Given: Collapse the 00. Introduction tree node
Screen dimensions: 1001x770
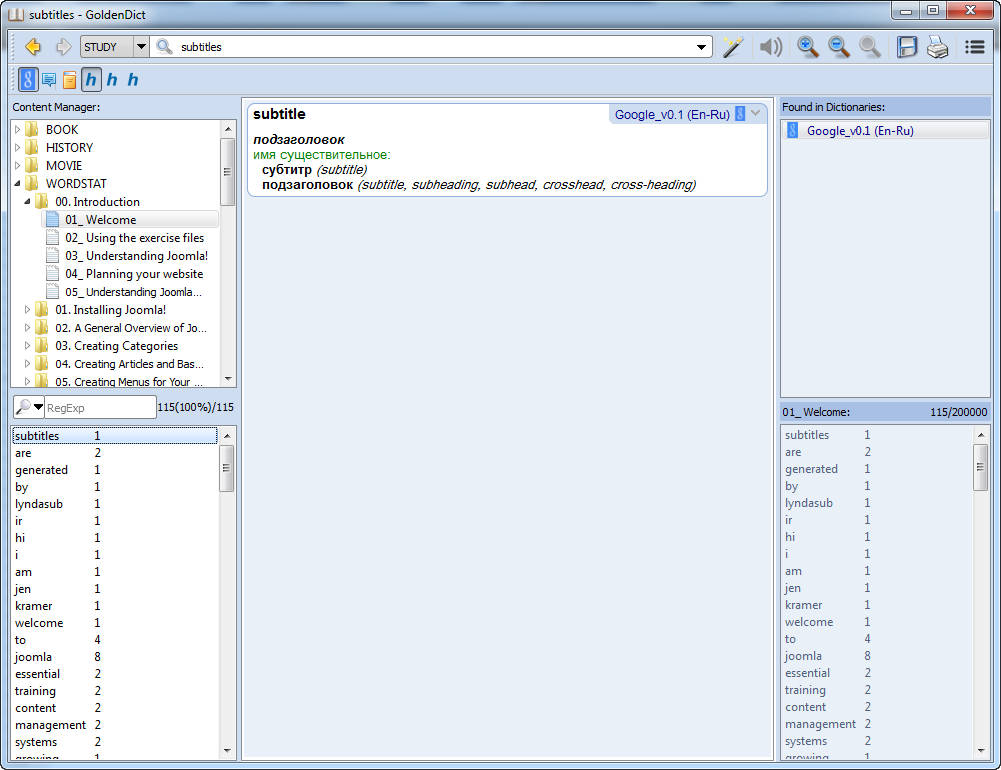Looking at the screenshot, I should 27,202.
